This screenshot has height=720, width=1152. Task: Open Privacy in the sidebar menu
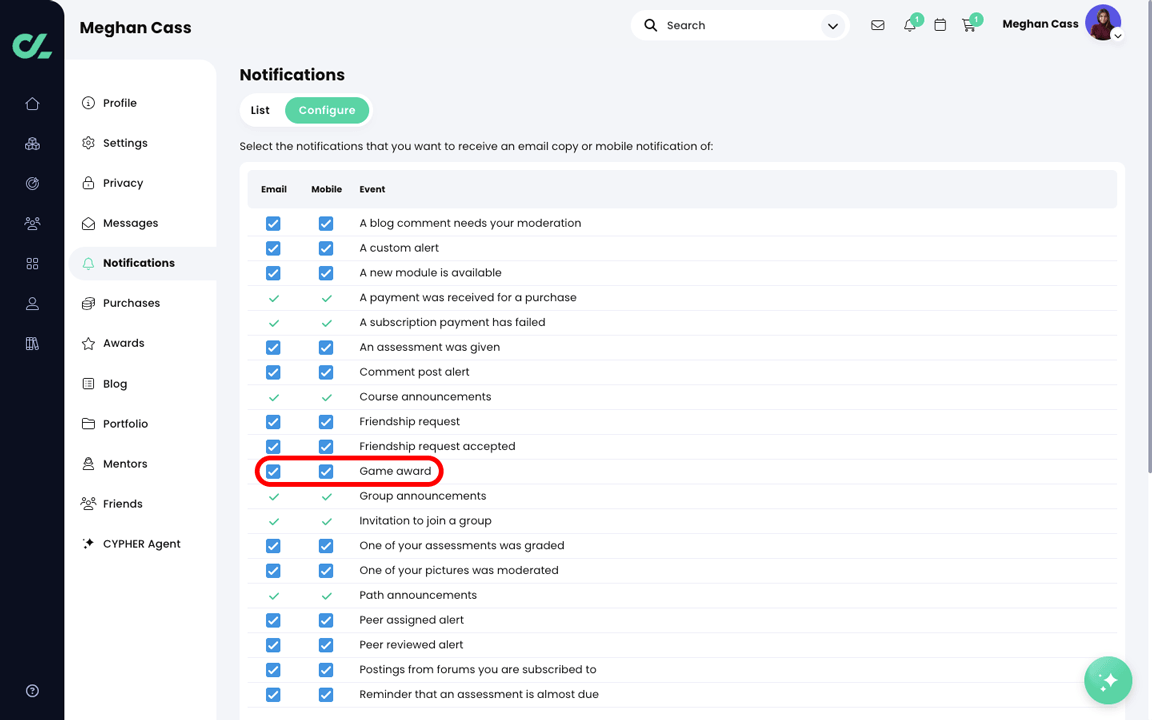click(x=123, y=183)
